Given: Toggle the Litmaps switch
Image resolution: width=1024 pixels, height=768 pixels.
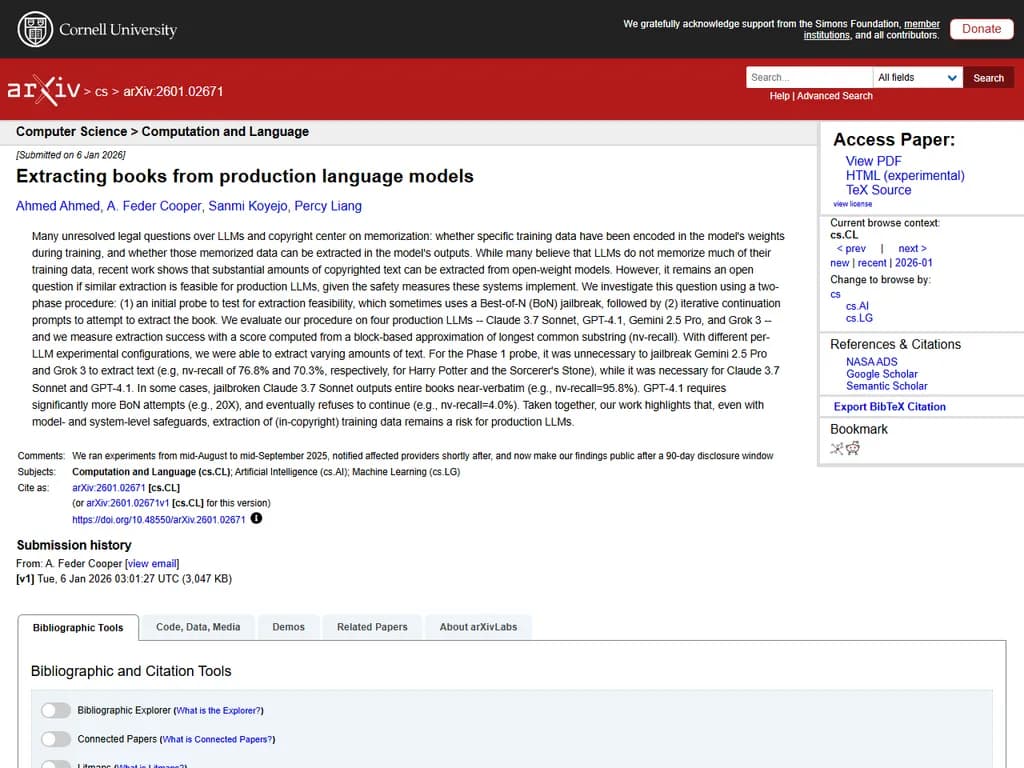Looking at the screenshot, I should [x=56, y=764].
